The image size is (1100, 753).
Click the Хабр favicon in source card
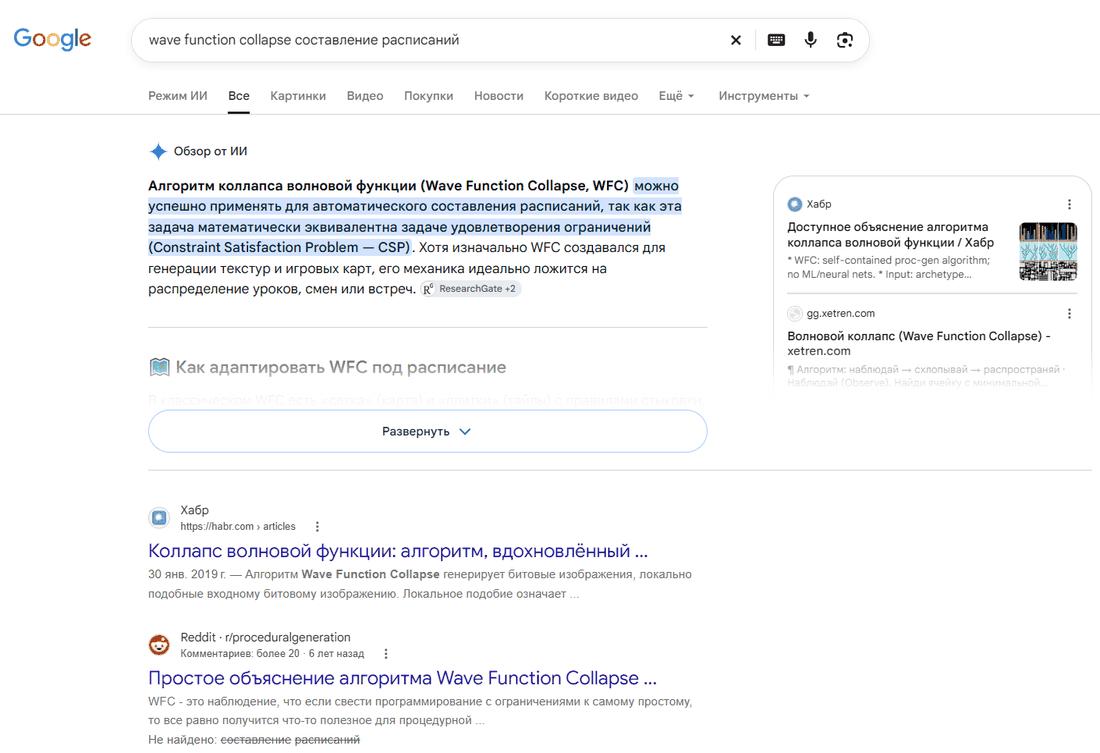click(795, 204)
